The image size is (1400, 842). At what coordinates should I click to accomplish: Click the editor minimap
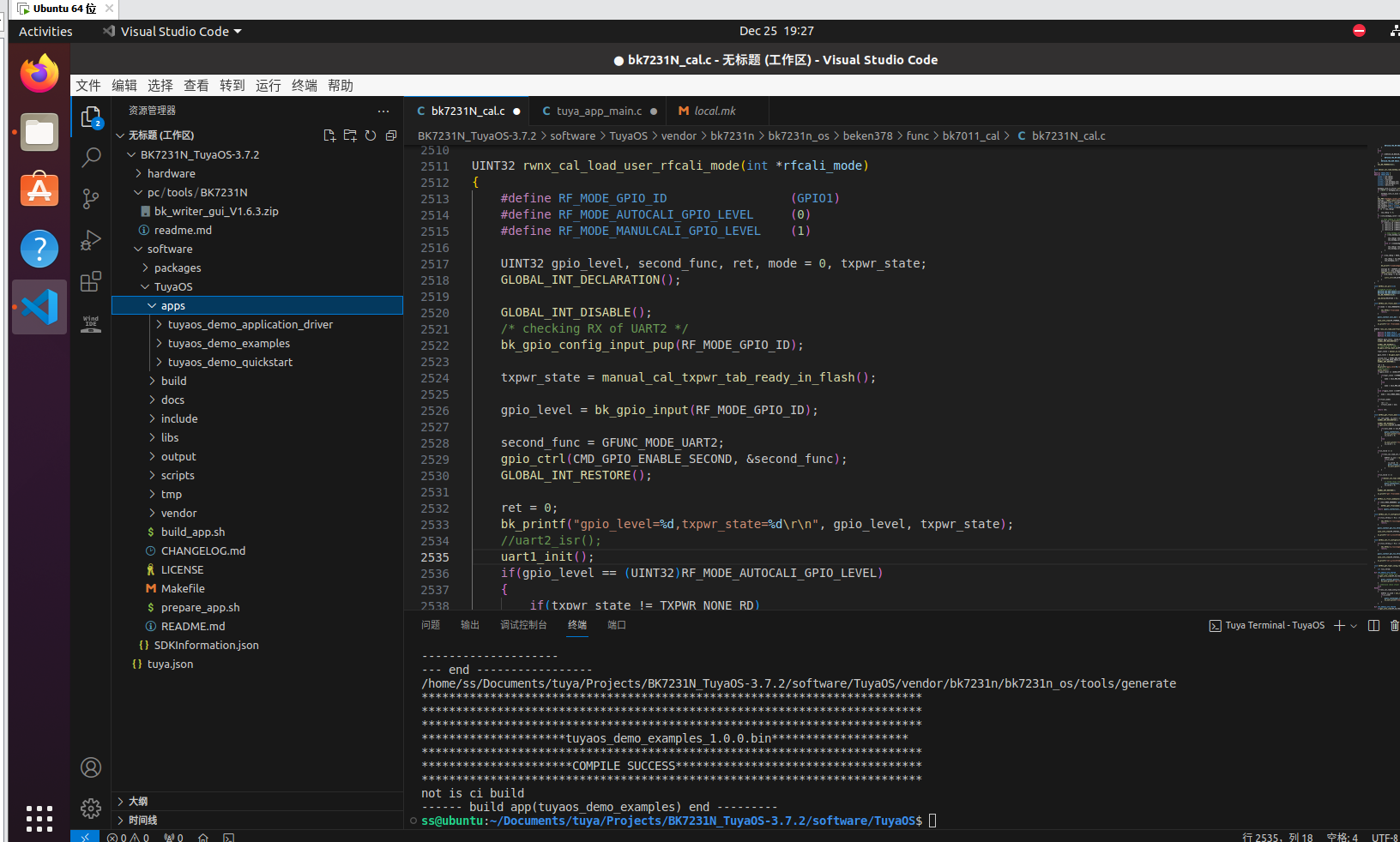coord(1385,377)
